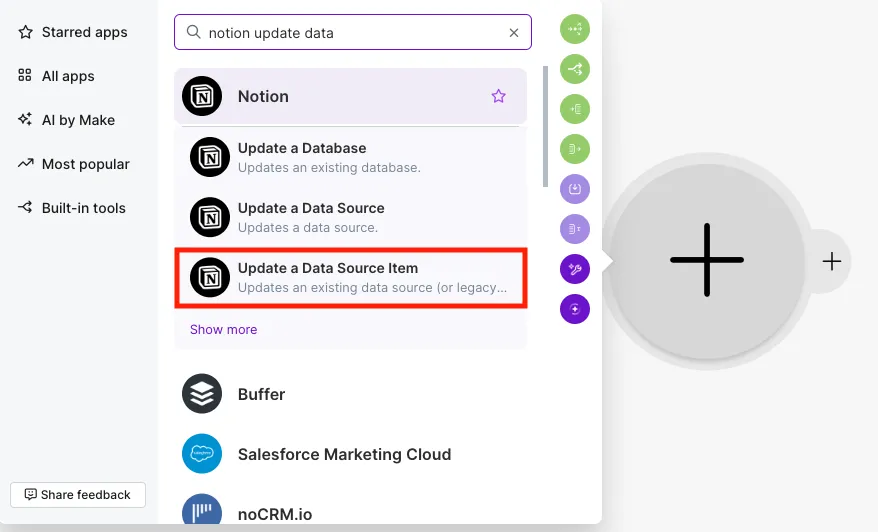Open Built-in tools category
878x532 pixels.
point(73,208)
